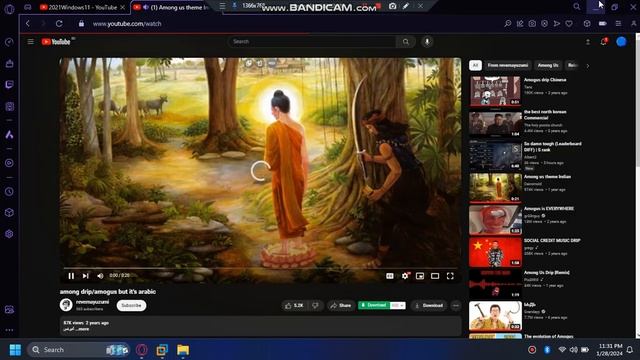Viewport: 640px width, 360px height.
Task: Like the video with thumbs up
Action: coord(294,305)
